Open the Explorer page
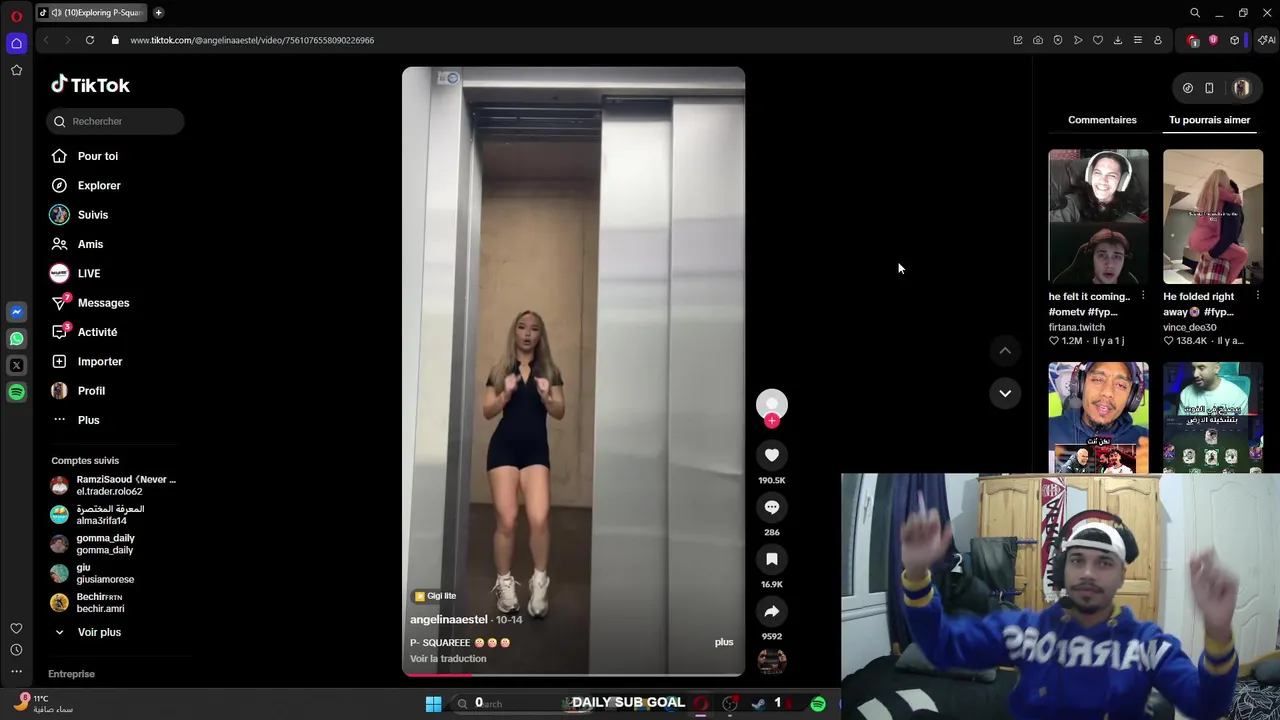1280x720 pixels. (x=99, y=185)
